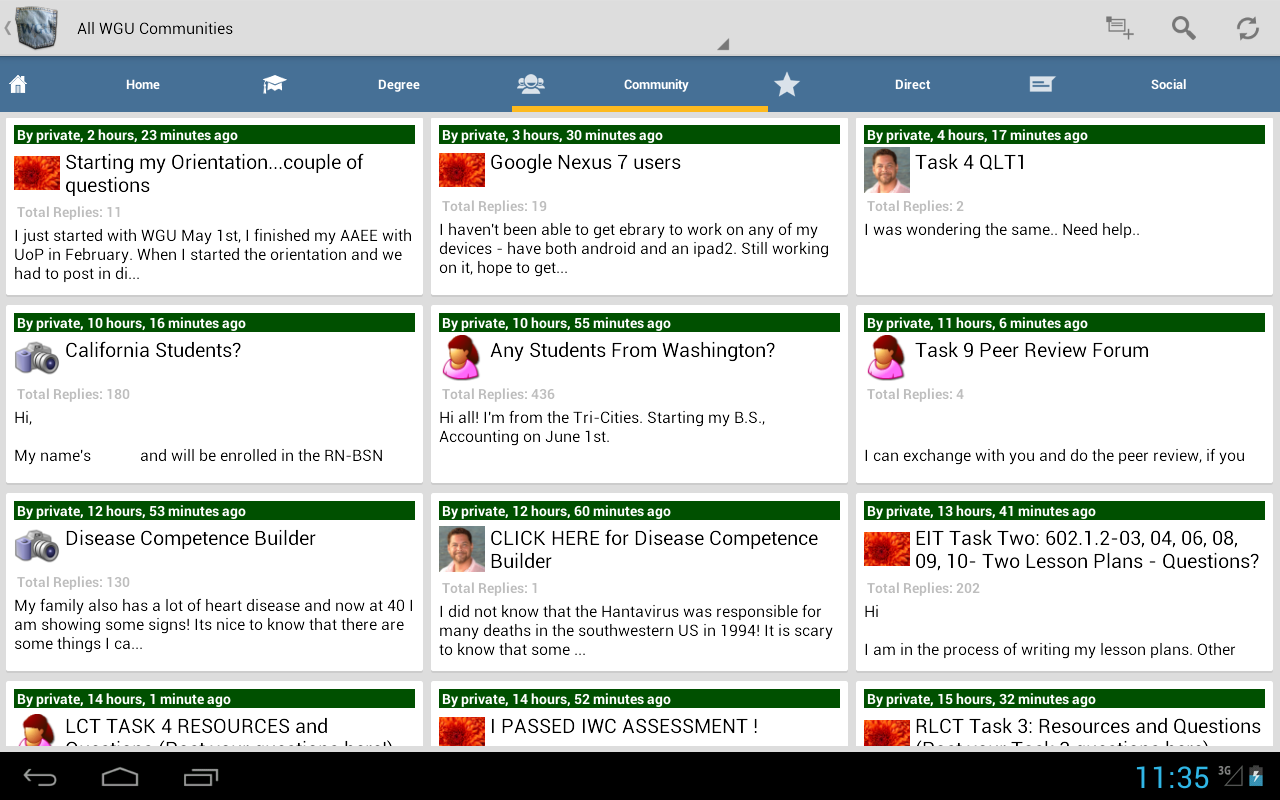
Task: Open the Disease Competence Builder thread title
Action: pos(190,538)
